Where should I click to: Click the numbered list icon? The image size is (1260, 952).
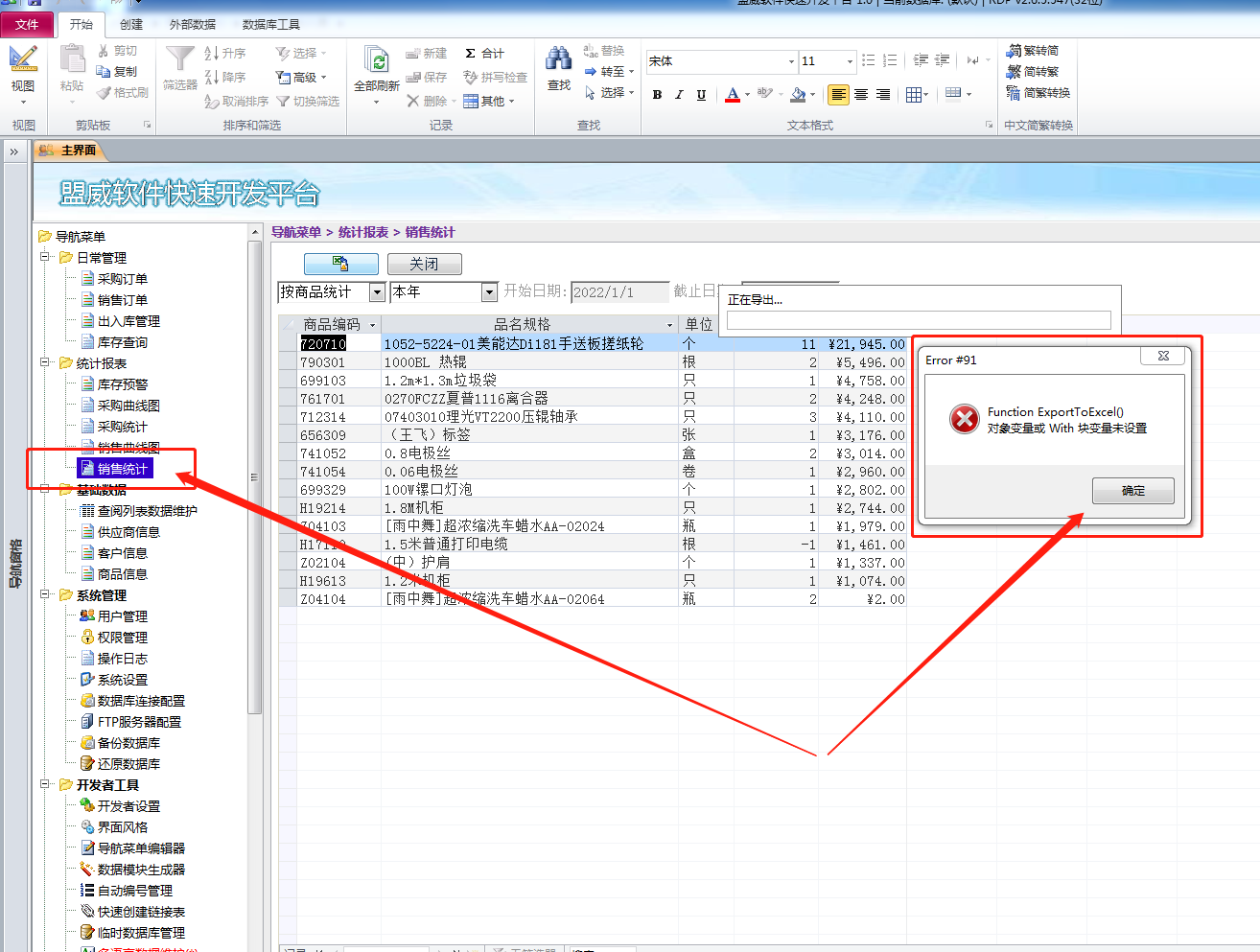[x=890, y=60]
